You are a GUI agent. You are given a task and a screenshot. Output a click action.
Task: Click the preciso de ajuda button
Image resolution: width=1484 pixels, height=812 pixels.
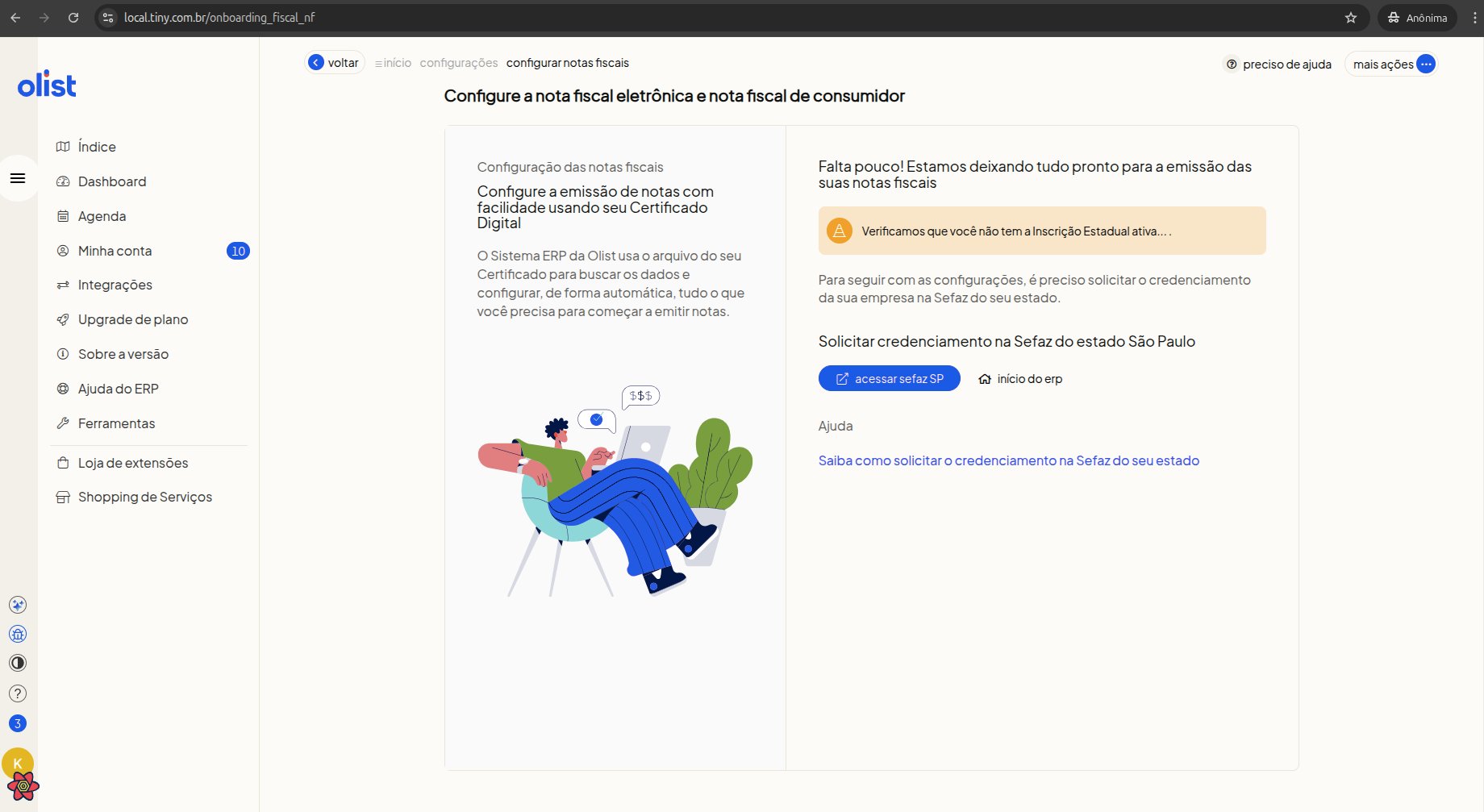coord(1278,64)
